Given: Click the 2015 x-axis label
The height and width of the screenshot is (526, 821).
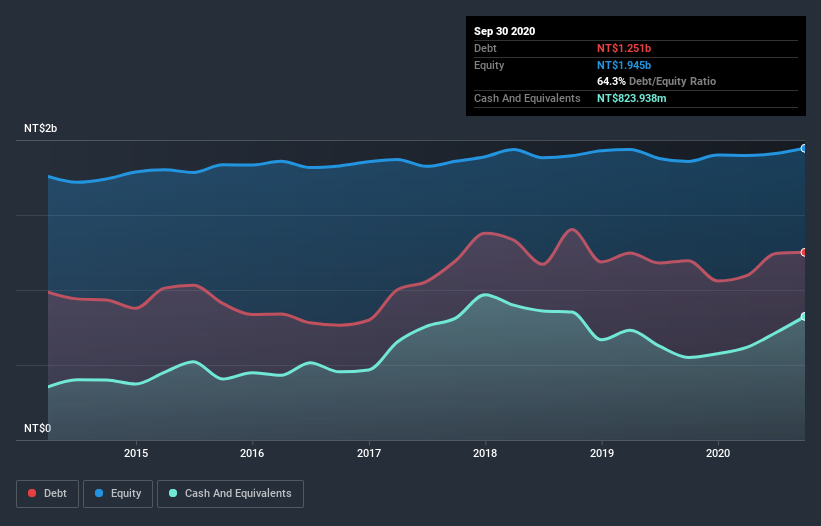Looking at the screenshot, I should [x=136, y=453].
